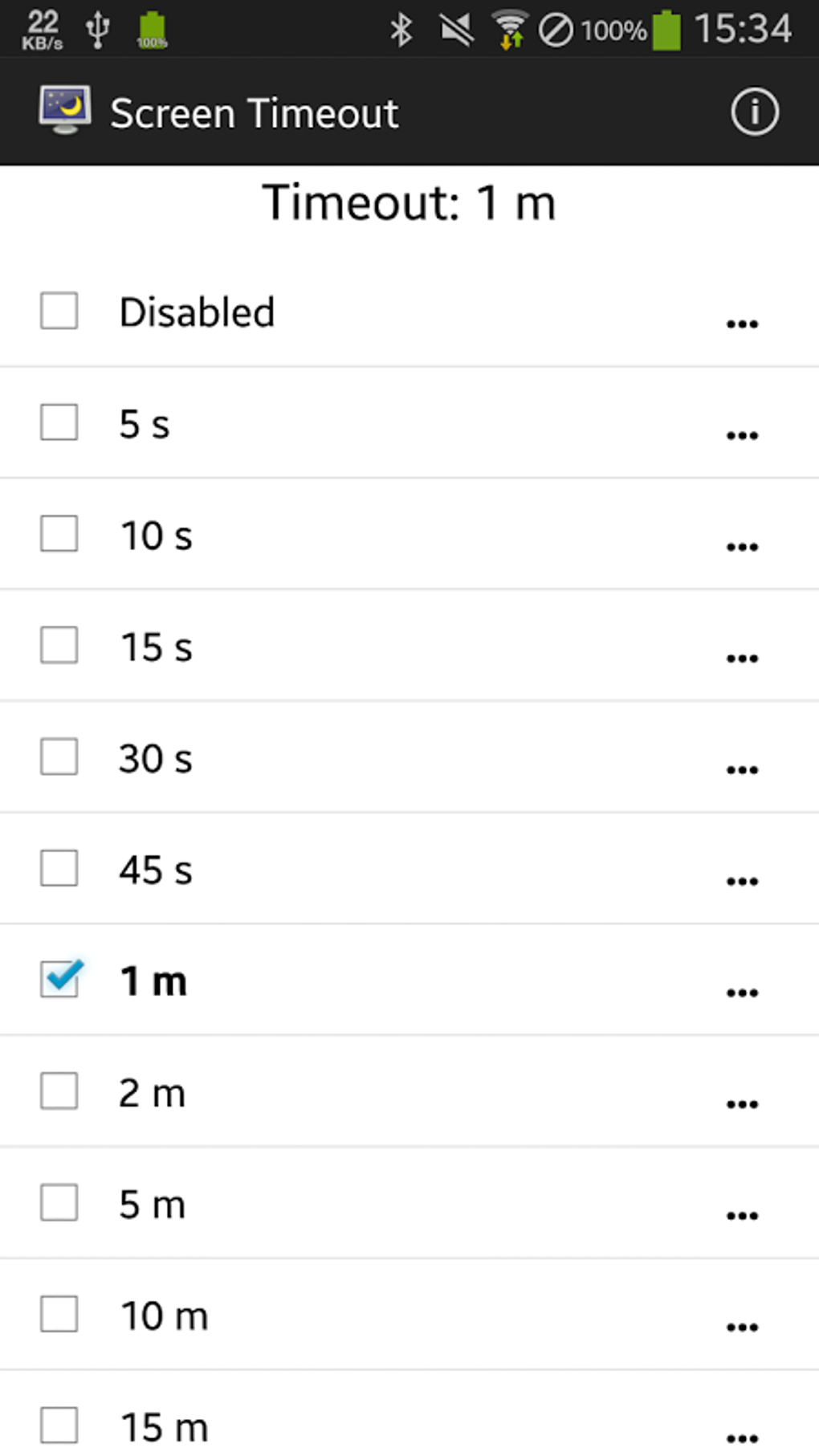819x1456 pixels.
Task: Tap the "Timeout: 1 m" heading
Action: coord(409,202)
